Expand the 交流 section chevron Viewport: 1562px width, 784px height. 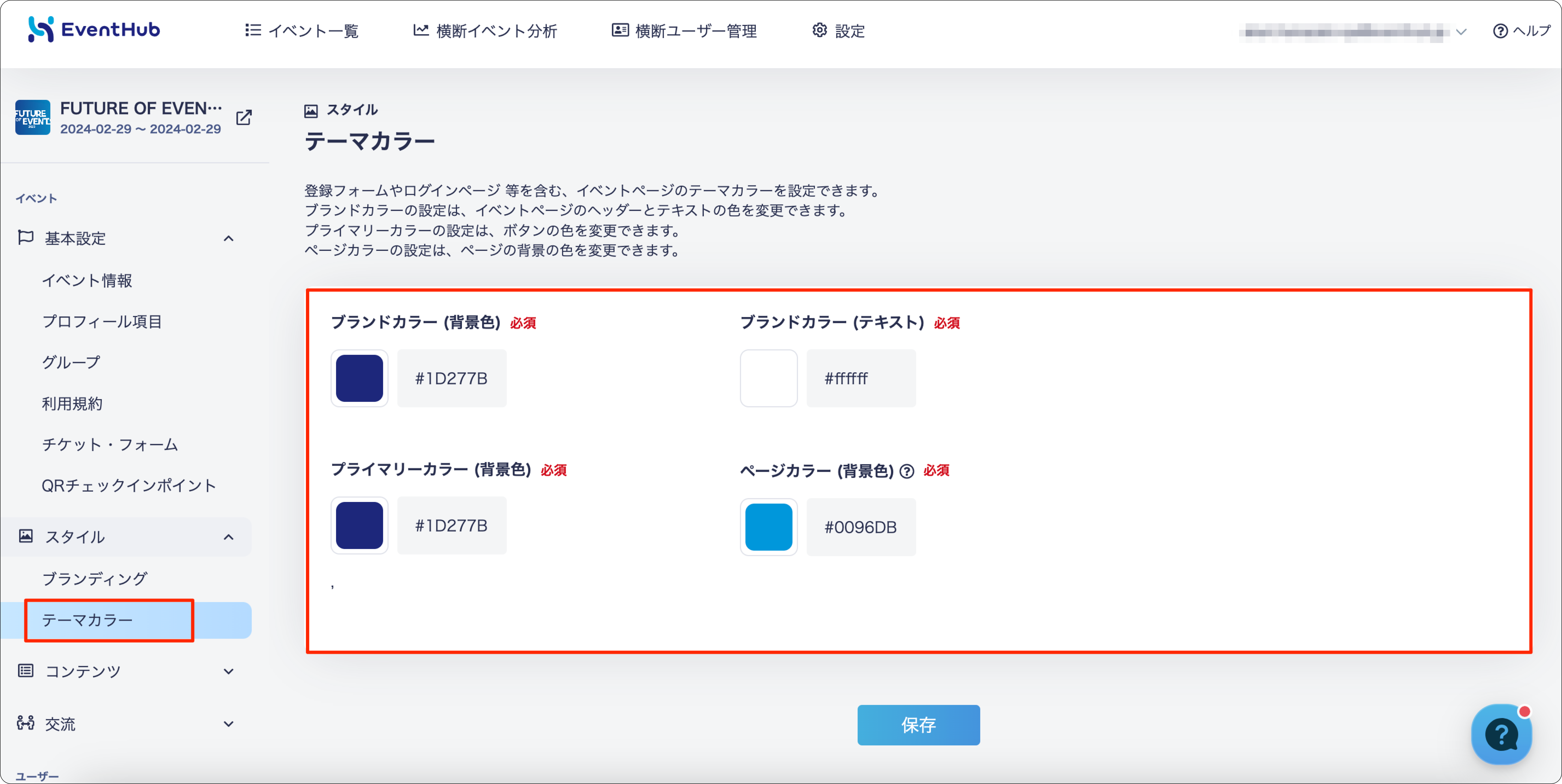click(229, 724)
